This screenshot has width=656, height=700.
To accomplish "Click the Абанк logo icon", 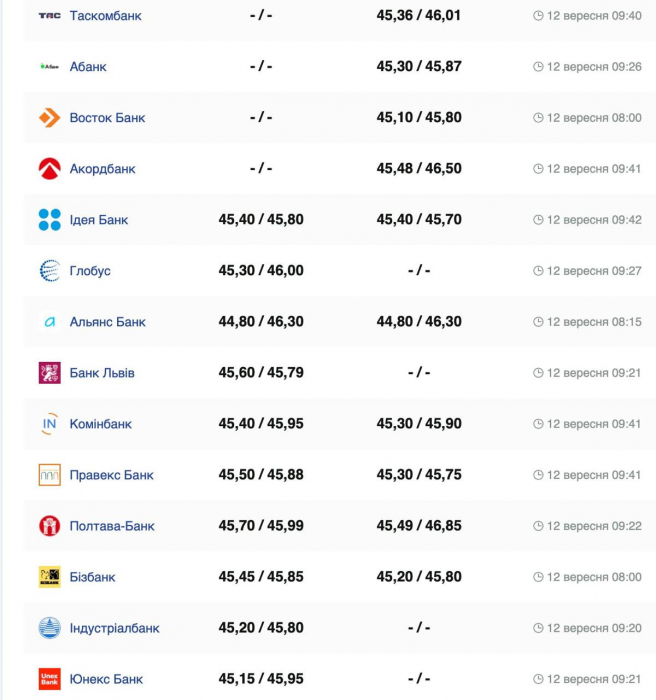I will point(50,67).
